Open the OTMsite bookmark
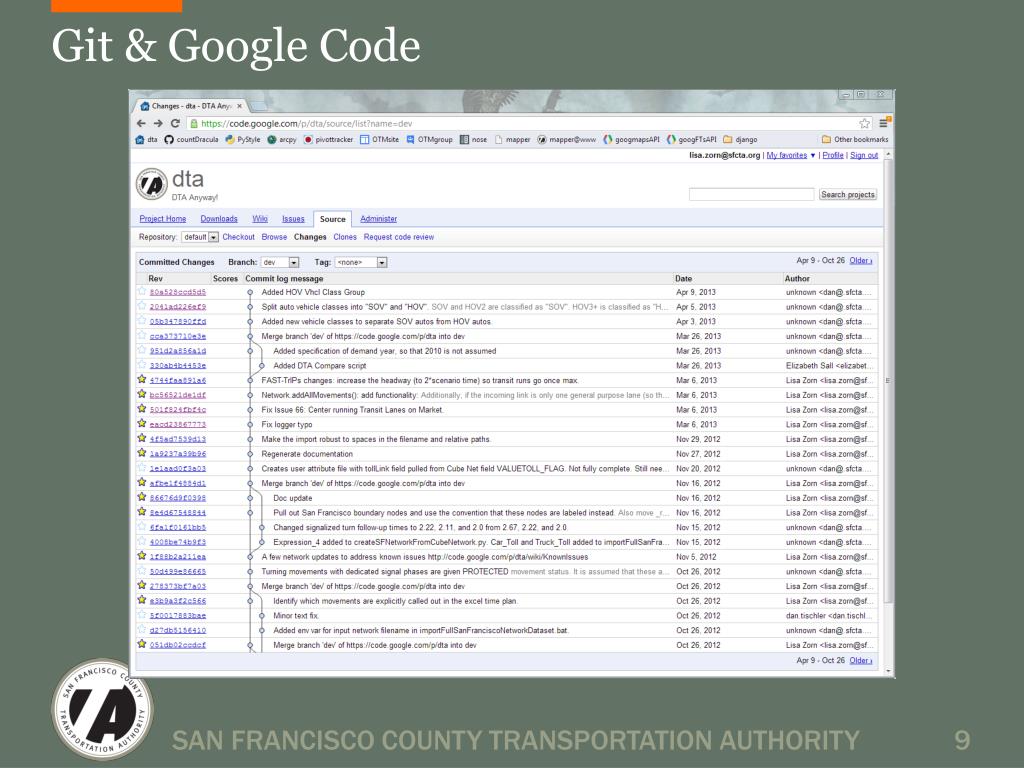The image size is (1024, 768). 379,139
